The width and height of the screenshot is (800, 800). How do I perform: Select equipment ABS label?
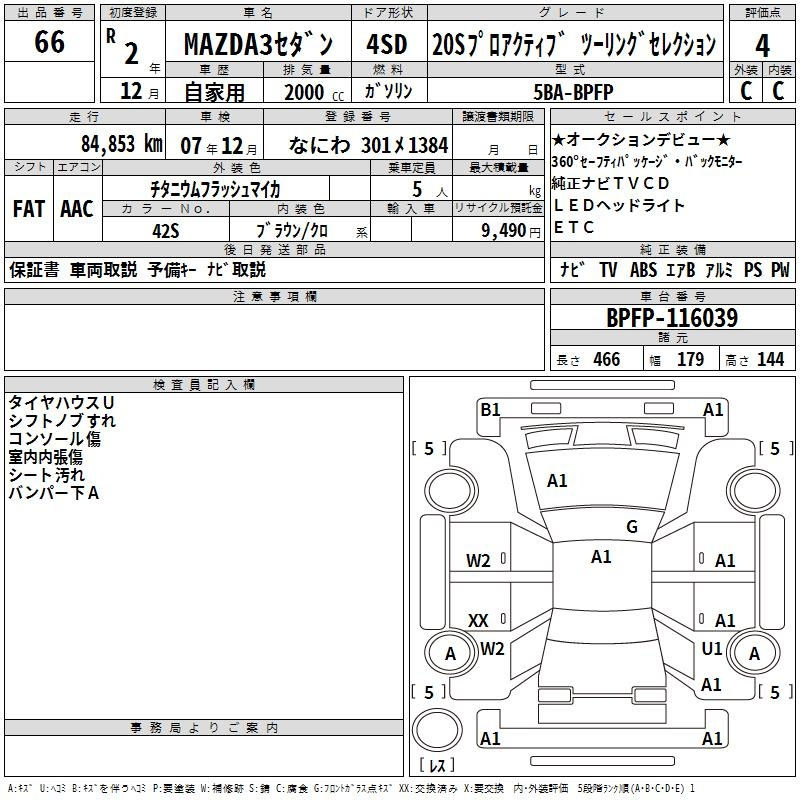[643, 270]
